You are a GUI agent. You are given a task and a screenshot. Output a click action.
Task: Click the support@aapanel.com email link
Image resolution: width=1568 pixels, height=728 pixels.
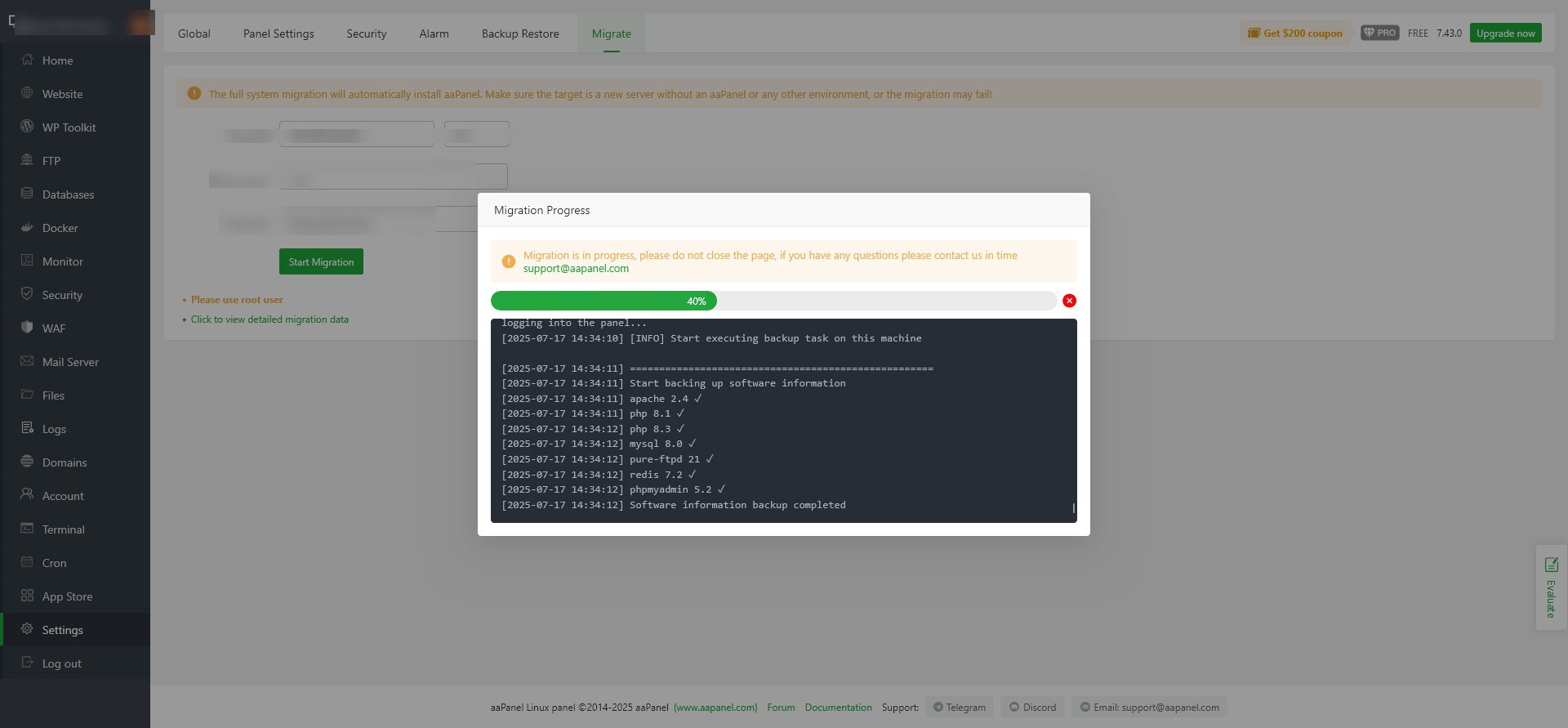tap(576, 269)
